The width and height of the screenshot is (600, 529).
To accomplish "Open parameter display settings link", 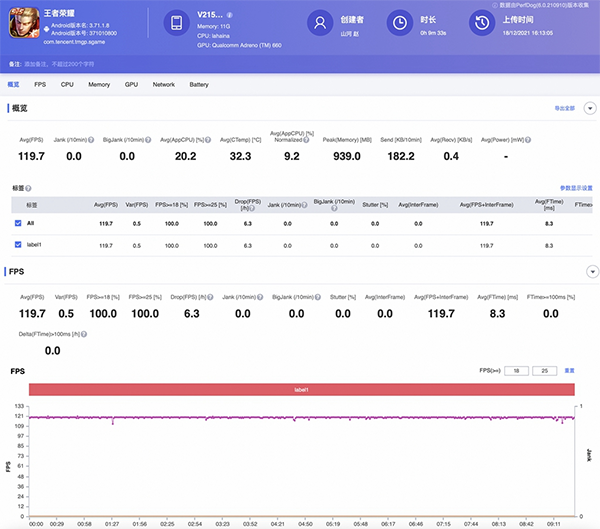I will pos(576,187).
